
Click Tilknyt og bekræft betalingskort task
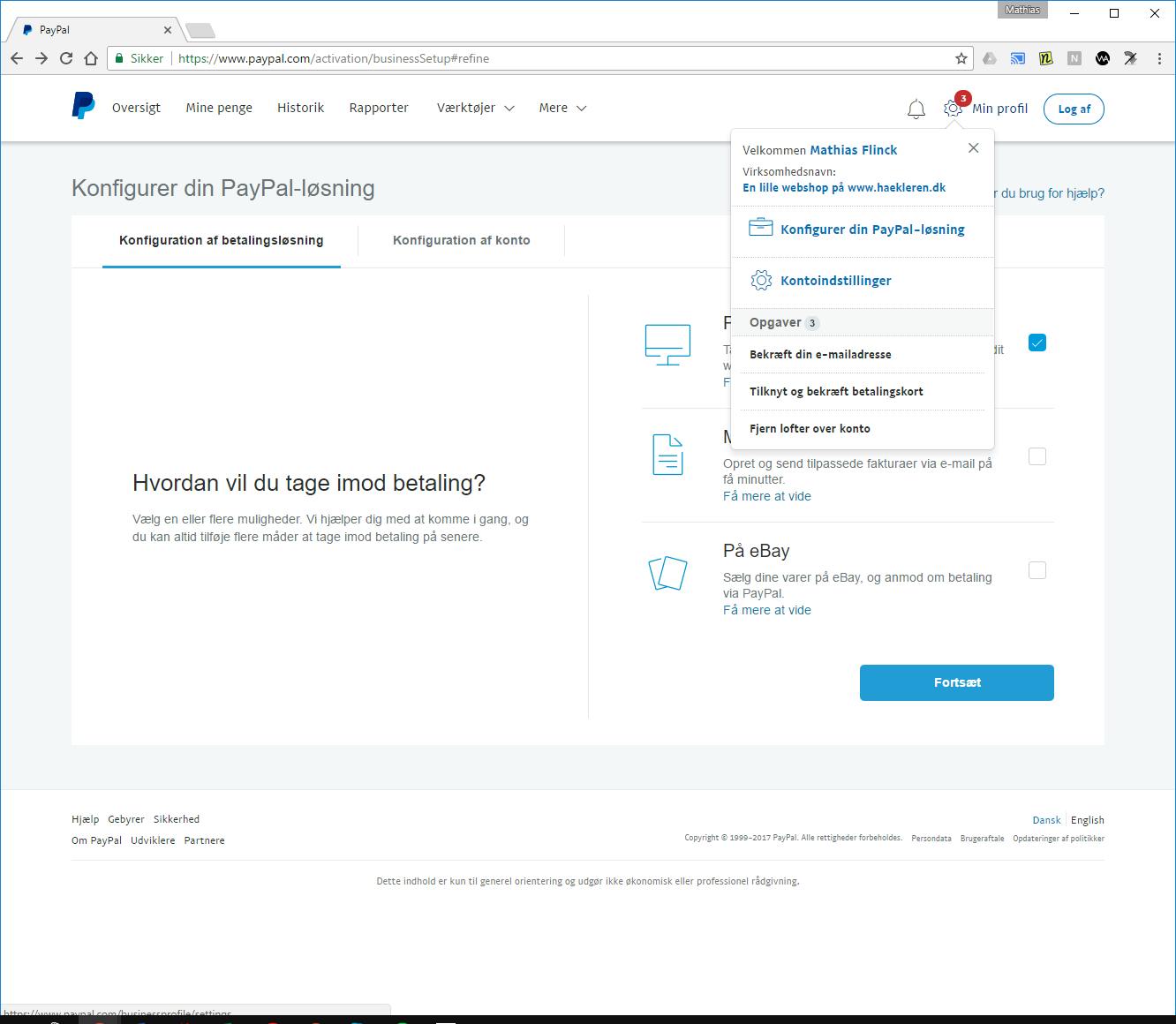(836, 391)
